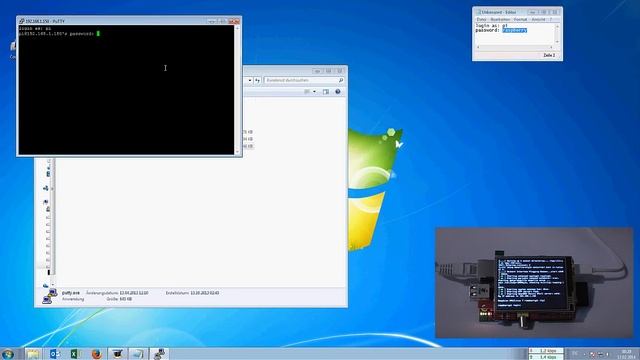
Task: Launch Firefox from the taskbar
Action: pos(96,353)
